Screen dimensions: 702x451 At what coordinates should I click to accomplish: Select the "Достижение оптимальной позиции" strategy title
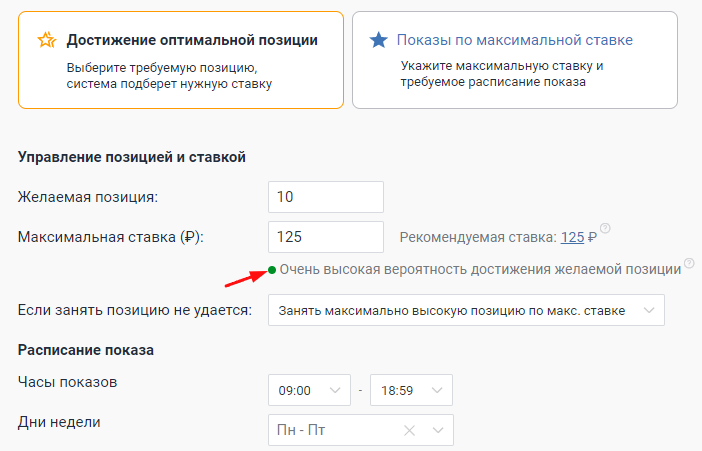[x=192, y=40]
